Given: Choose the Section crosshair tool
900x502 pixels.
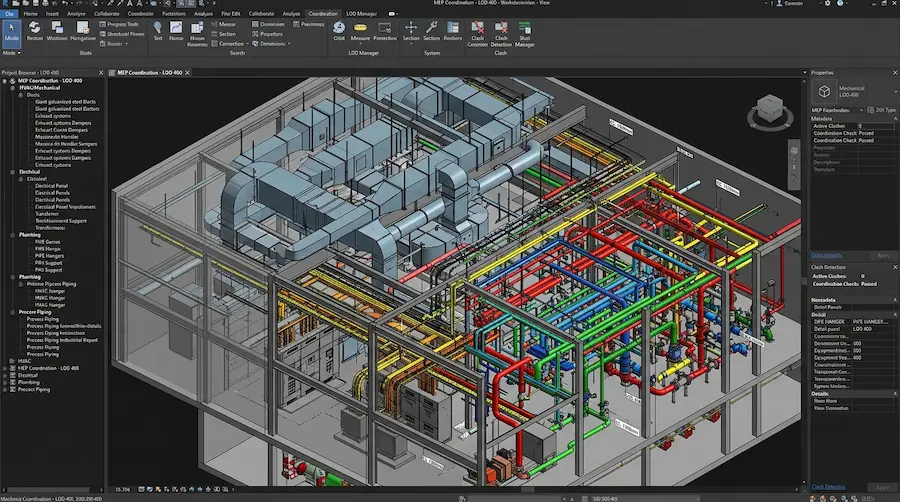Looking at the screenshot, I should tap(411, 32).
